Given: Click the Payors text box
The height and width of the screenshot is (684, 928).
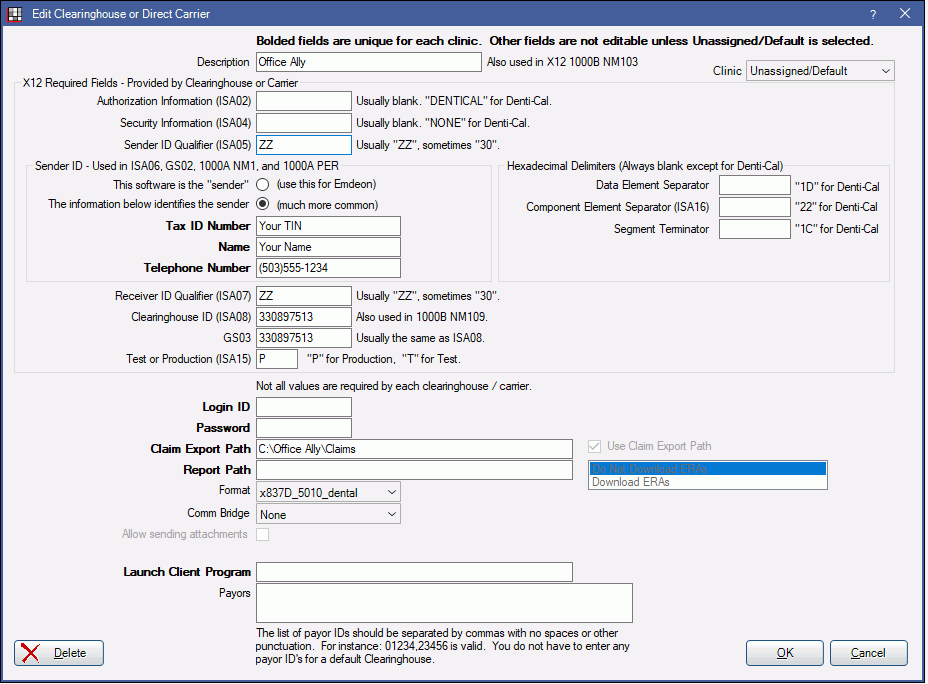Looking at the screenshot, I should pyautogui.click(x=444, y=603).
